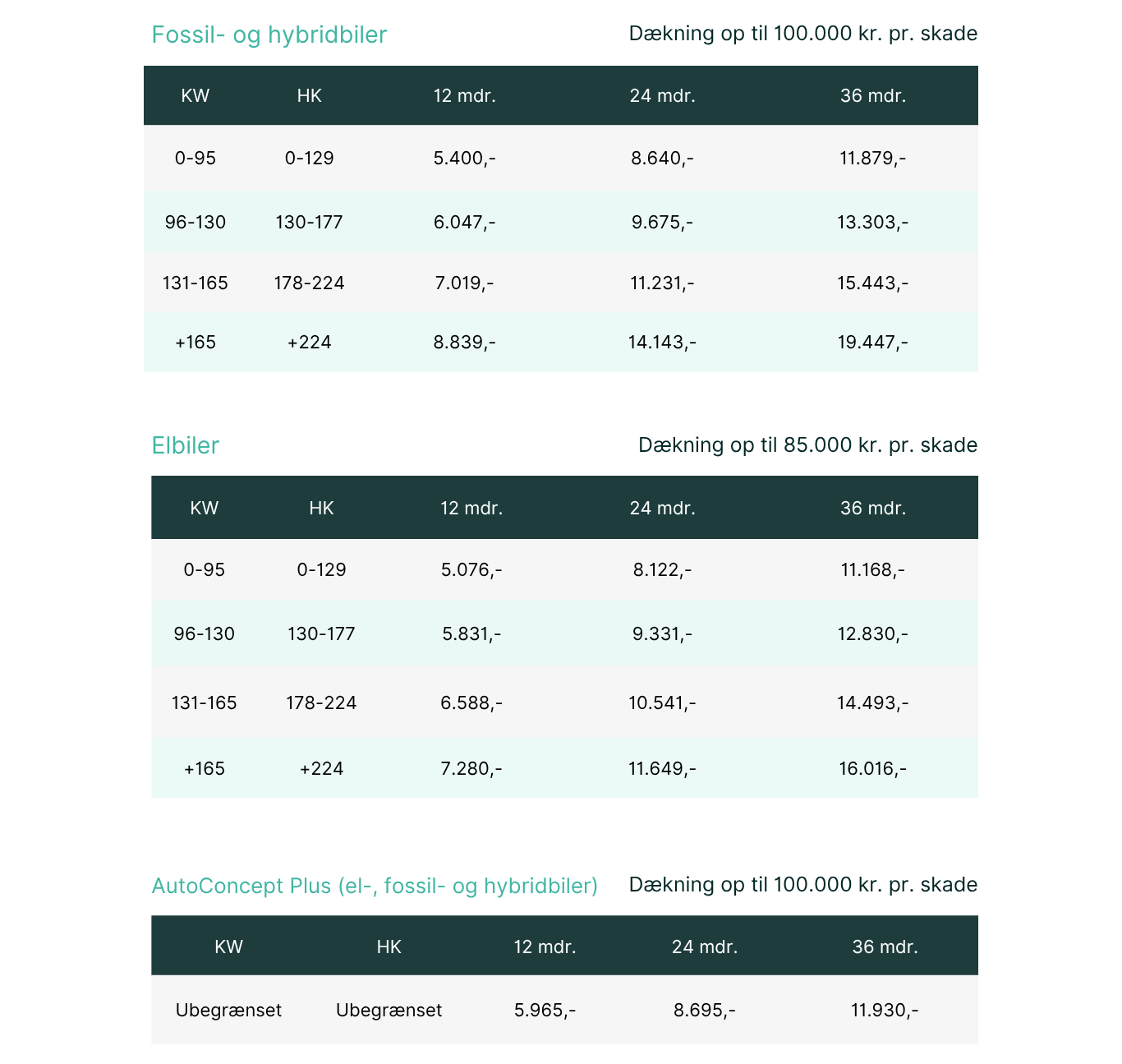The height and width of the screenshot is (1064, 1122).
Task: Click the 178-224 HK cell in Elbiler
Action: click(321, 702)
